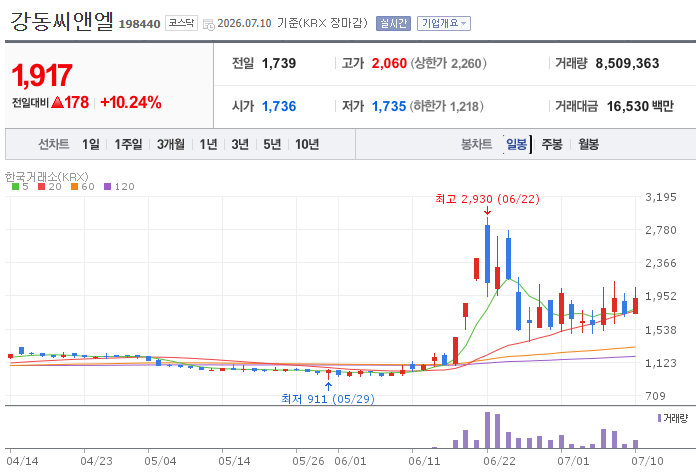Click the 상한가 2,260 text
The width and height of the screenshot is (696, 476).
click(448, 63)
